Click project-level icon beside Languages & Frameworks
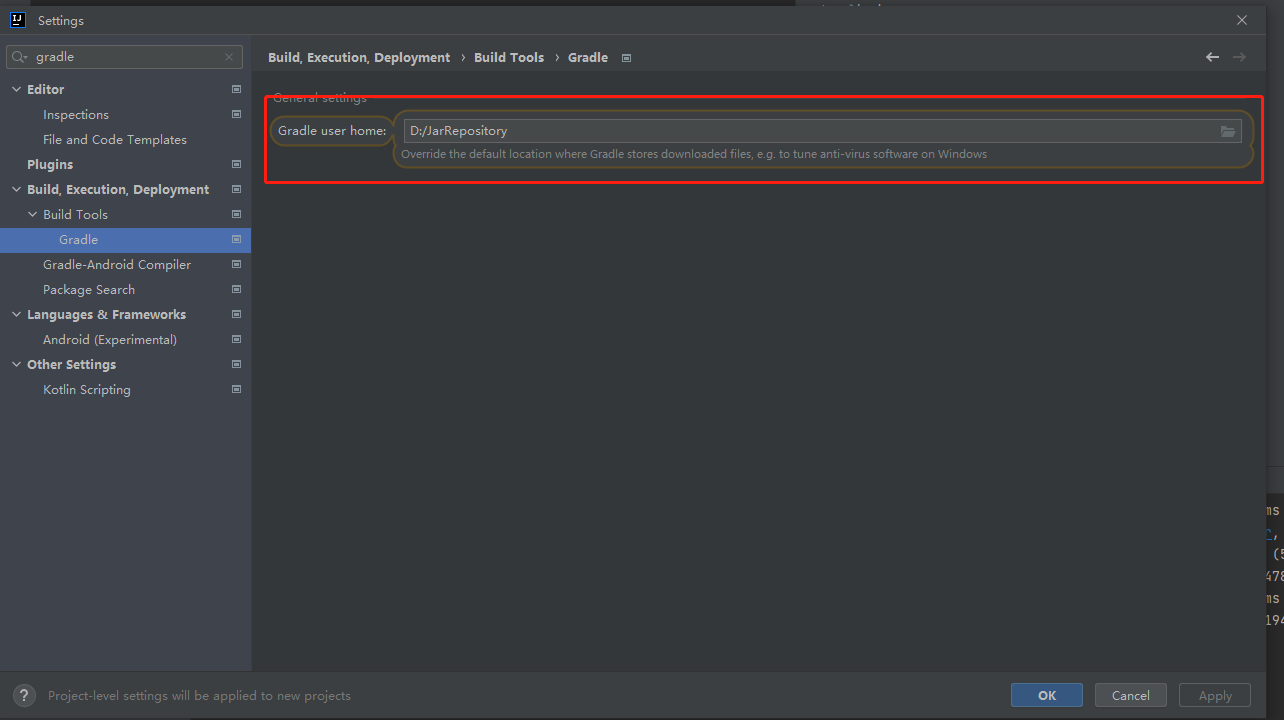The width and height of the screenshot is (1284, 720). (x=236, y=314)
